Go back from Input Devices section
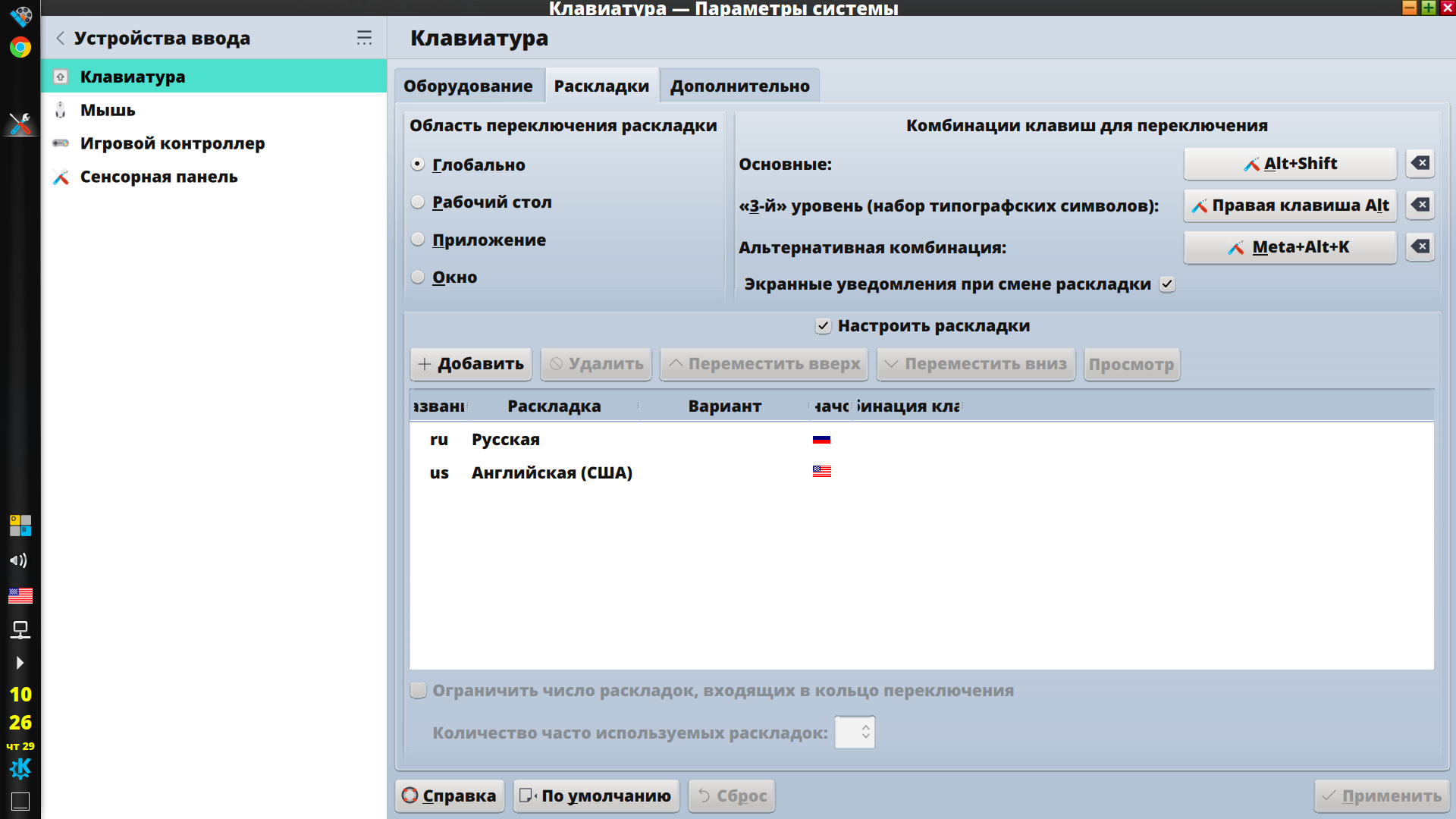The height and width of the screenshot is (819, 1456). click(x=61, y=38)
